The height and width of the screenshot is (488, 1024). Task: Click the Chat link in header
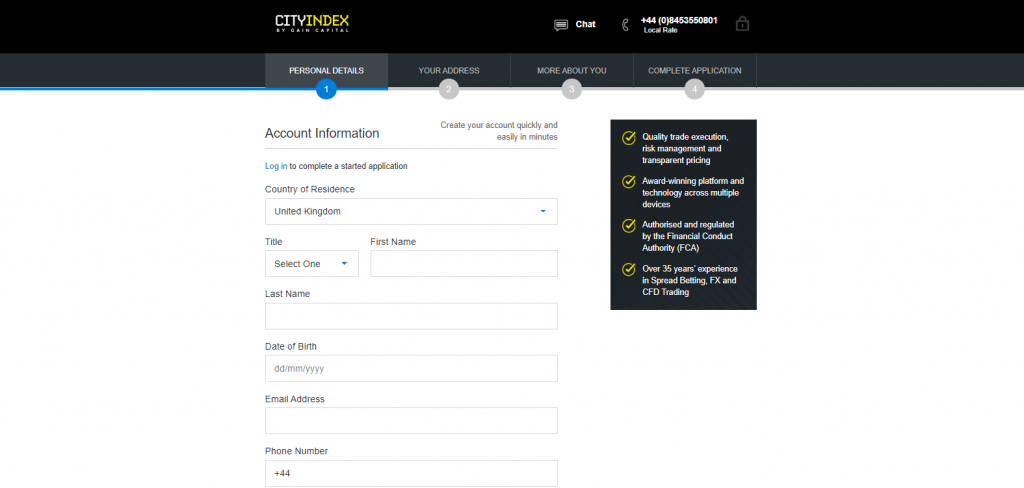585,24
